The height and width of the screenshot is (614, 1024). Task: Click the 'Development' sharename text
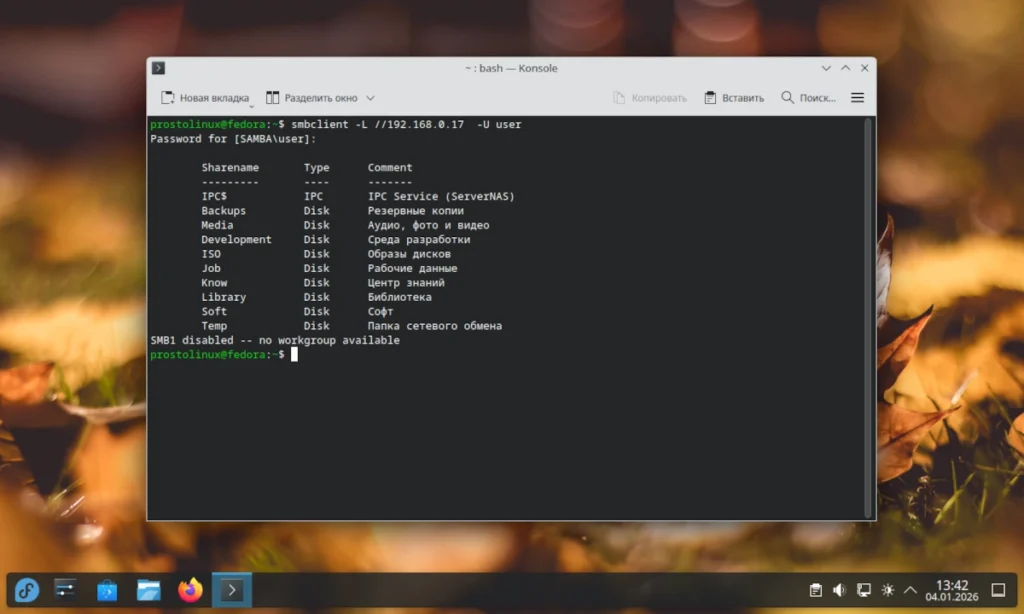[236, 240]
